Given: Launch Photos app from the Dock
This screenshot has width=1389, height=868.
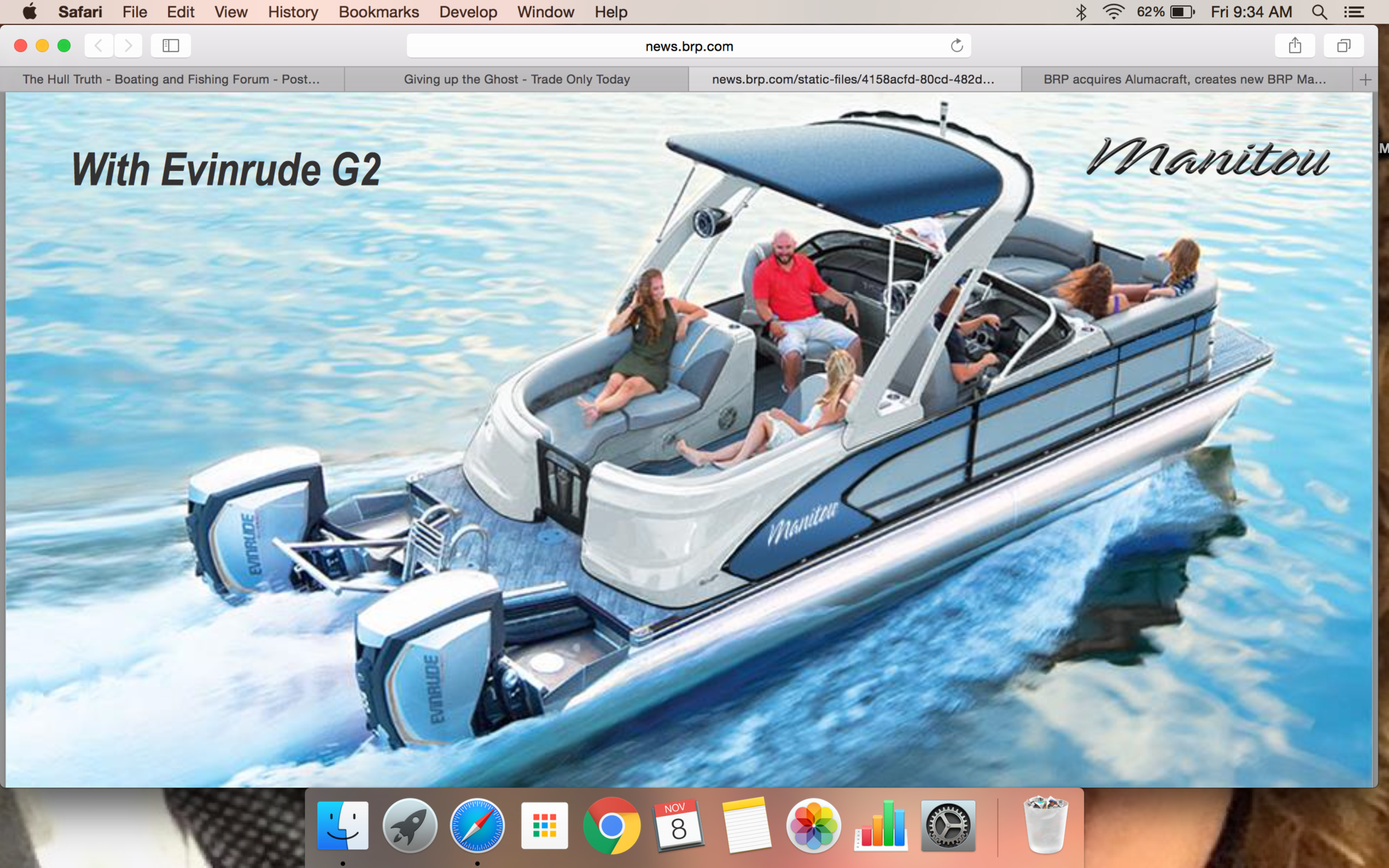Looking at the screenshot, I should pos(813,826).
